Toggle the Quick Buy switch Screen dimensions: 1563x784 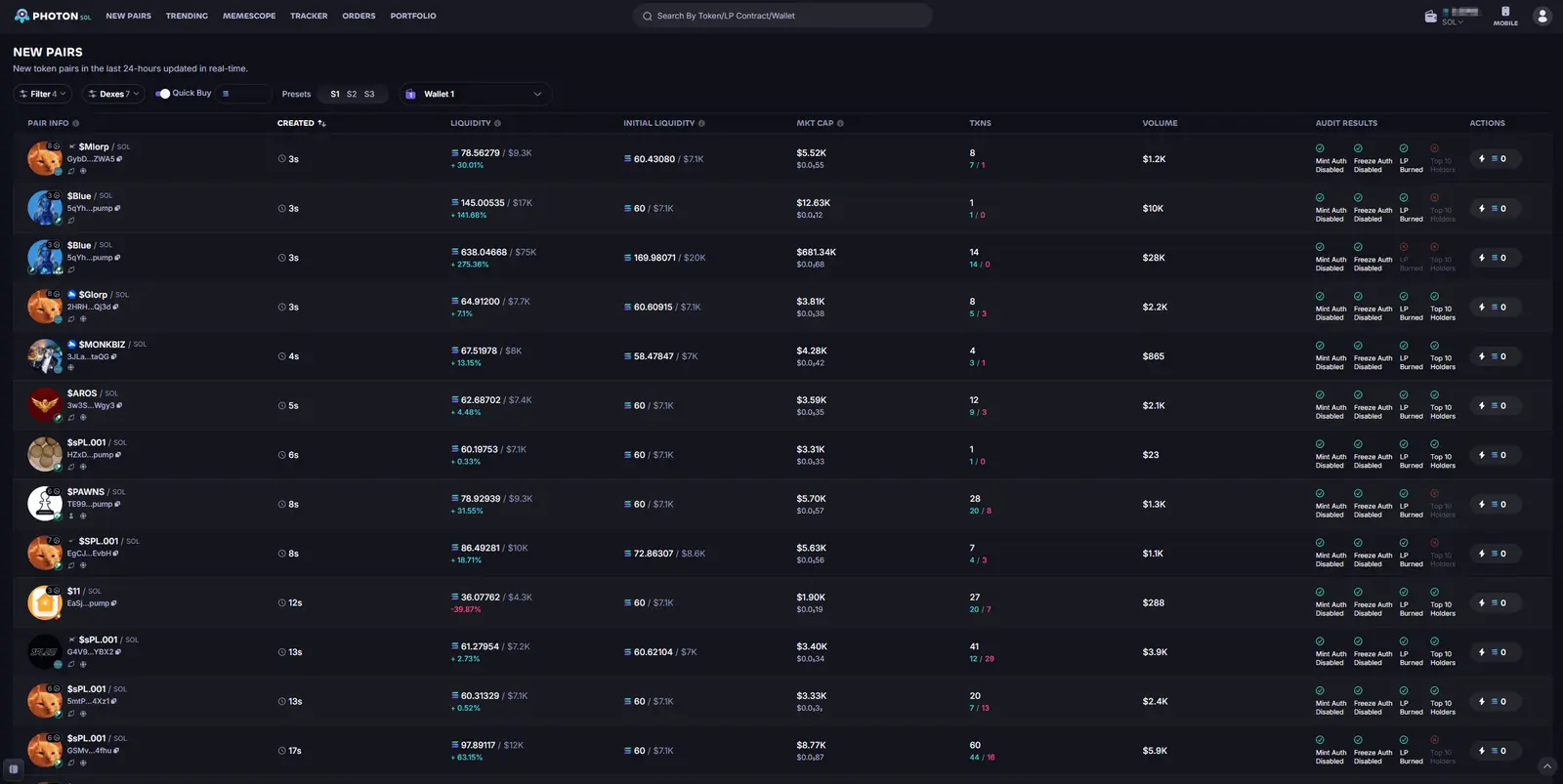click(163, 94)
